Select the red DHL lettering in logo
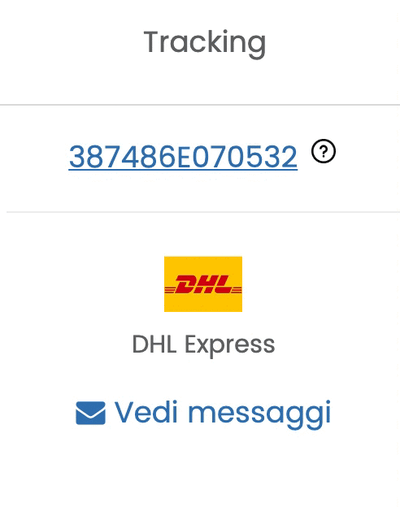Image resolution: width=400 pixels, height=507 pixels. (203, 284)
